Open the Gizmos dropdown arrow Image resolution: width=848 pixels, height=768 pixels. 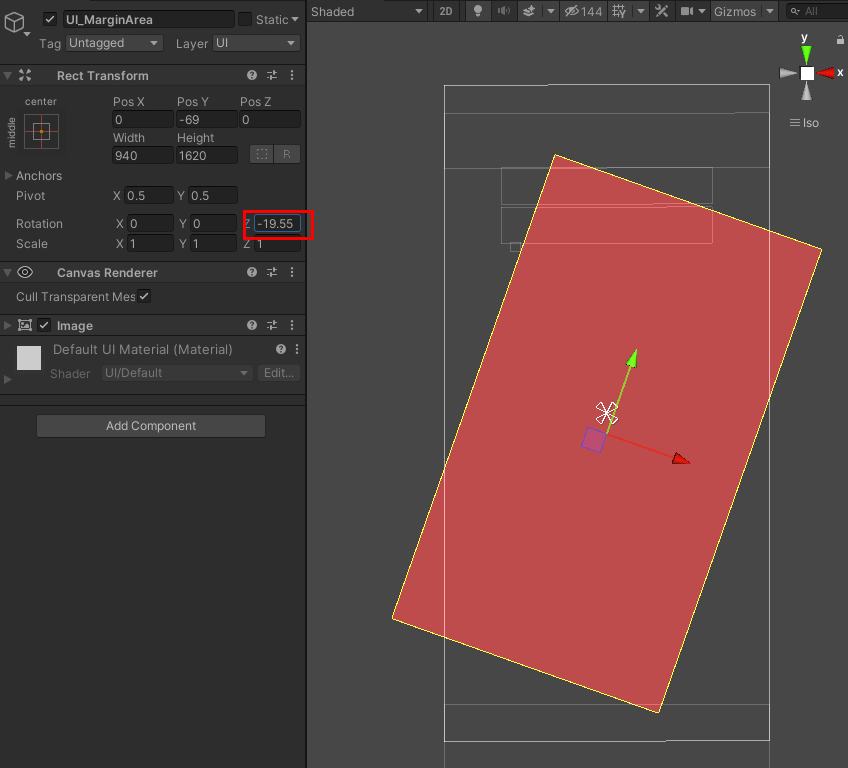tap(770, 11)
